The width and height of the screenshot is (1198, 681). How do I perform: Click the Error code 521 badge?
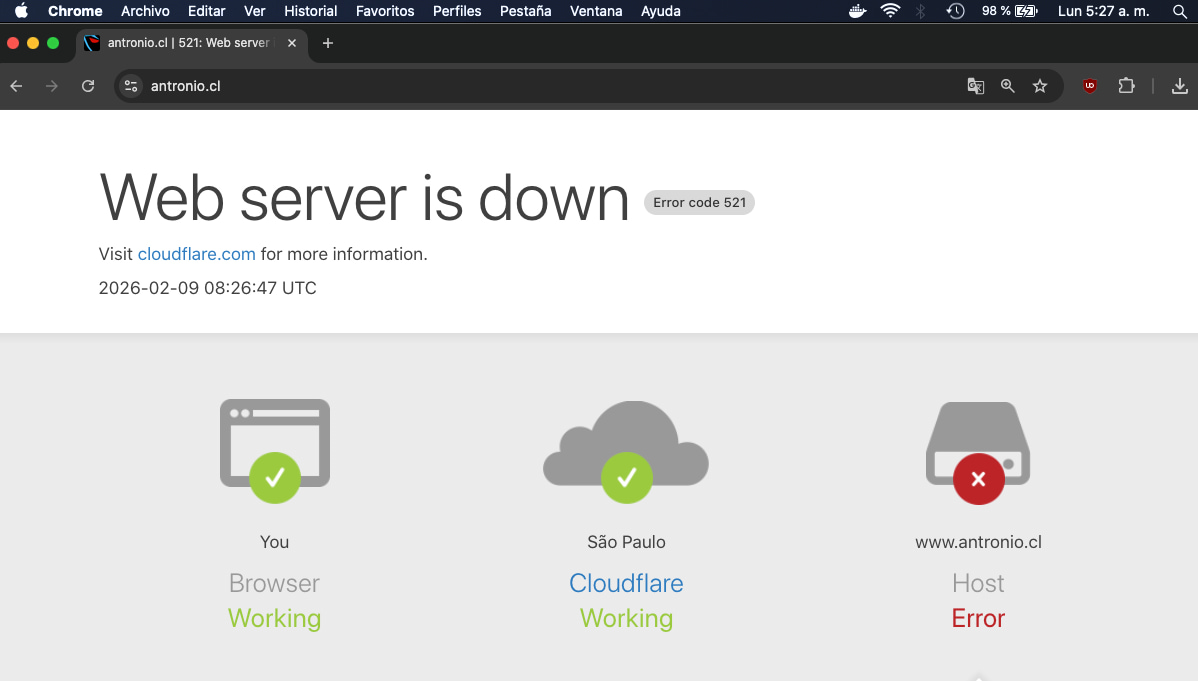point(699,203)
